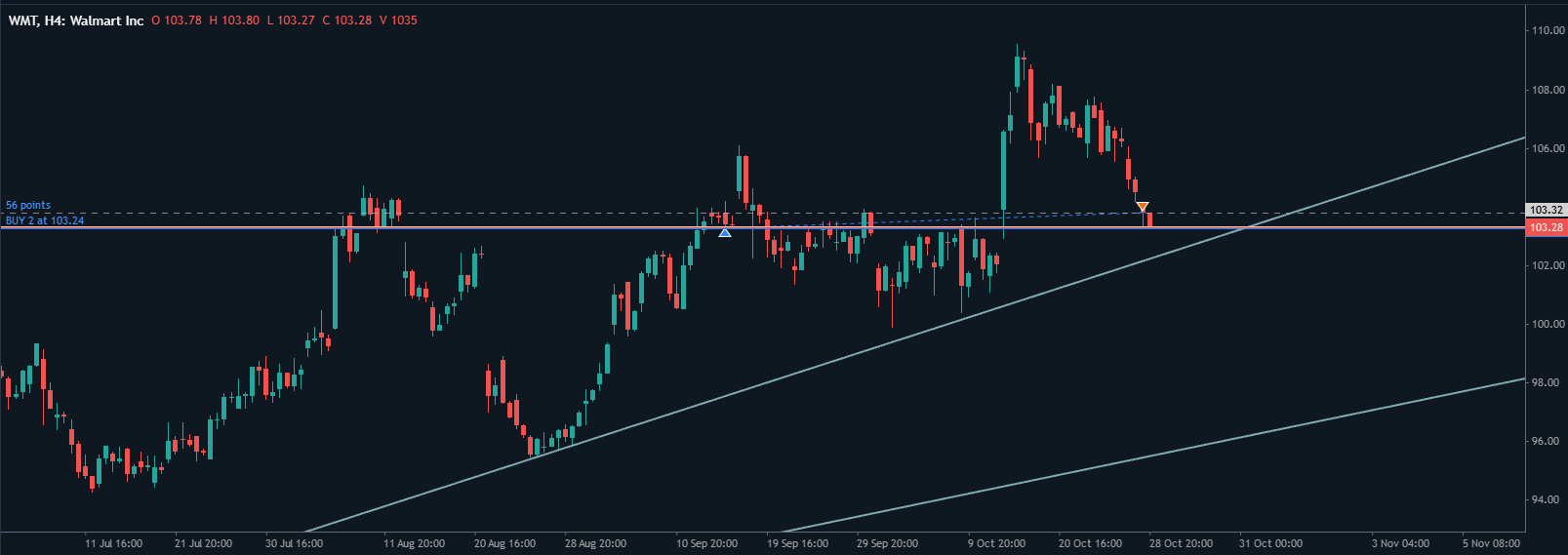Click the close value C 103.28
The image size is (1568, 555).
347,20
